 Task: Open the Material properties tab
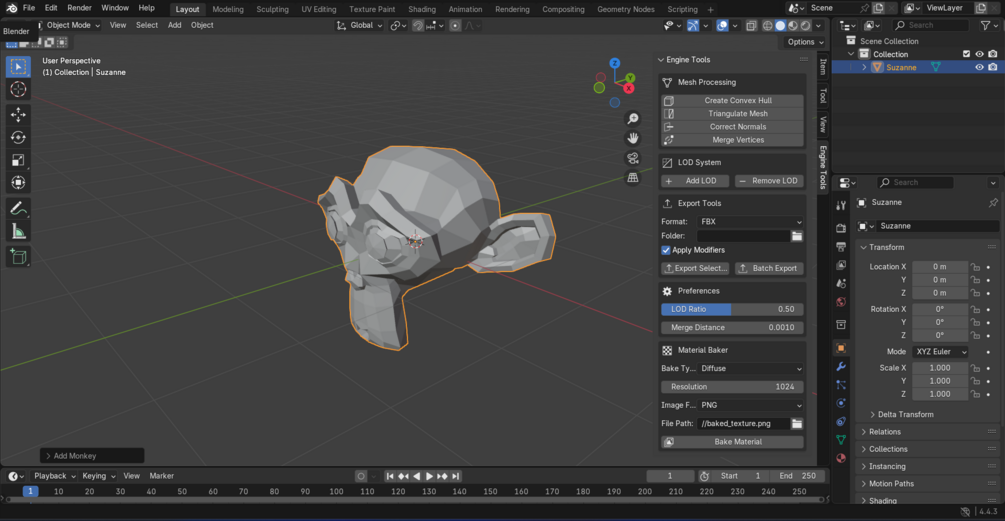[x=841, y=458]
